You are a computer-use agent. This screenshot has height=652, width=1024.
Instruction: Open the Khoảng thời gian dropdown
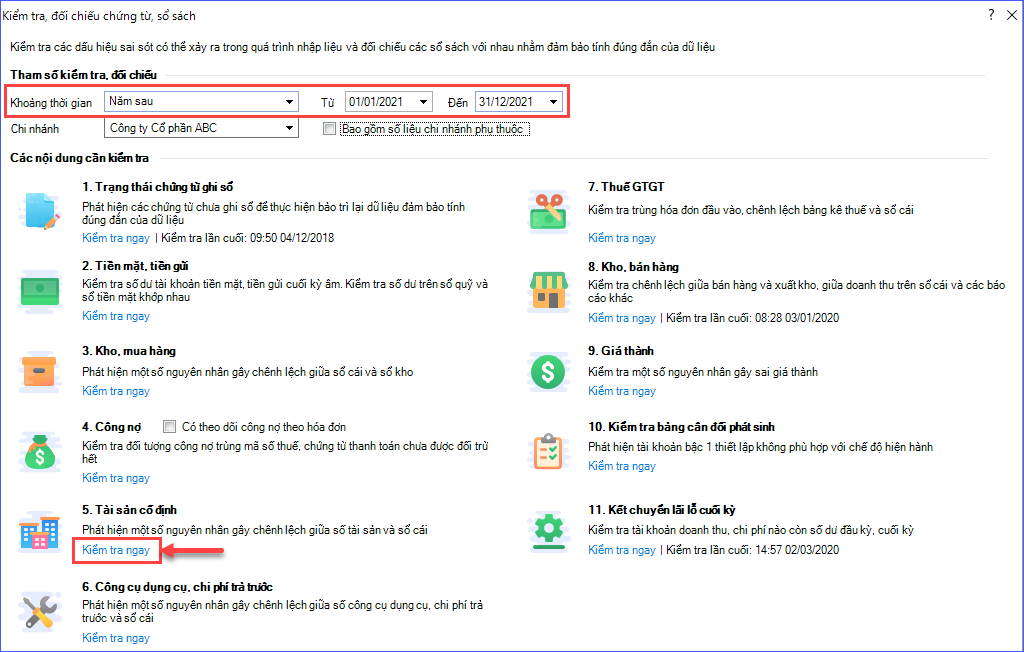tap(290, 102)
